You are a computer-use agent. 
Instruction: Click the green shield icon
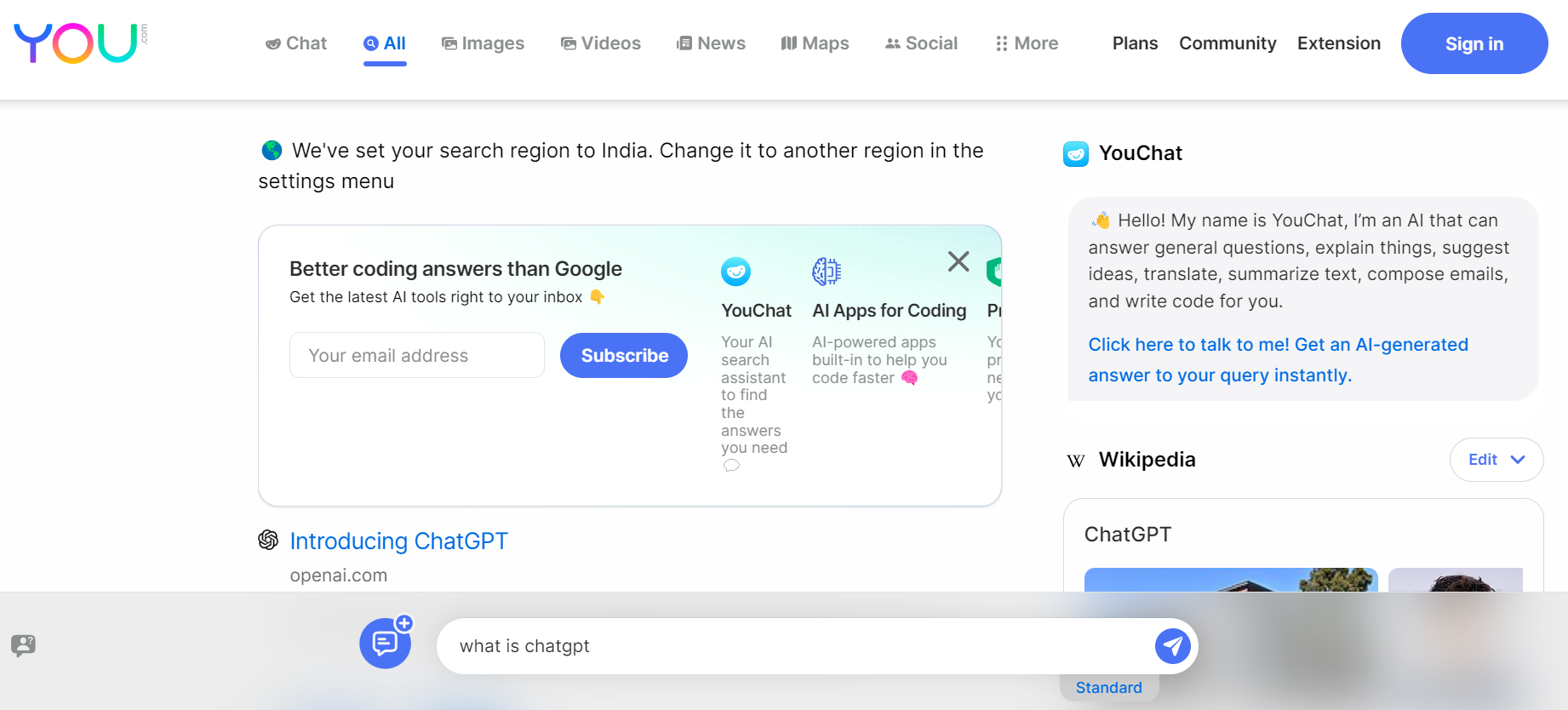(x=994, y=272)
